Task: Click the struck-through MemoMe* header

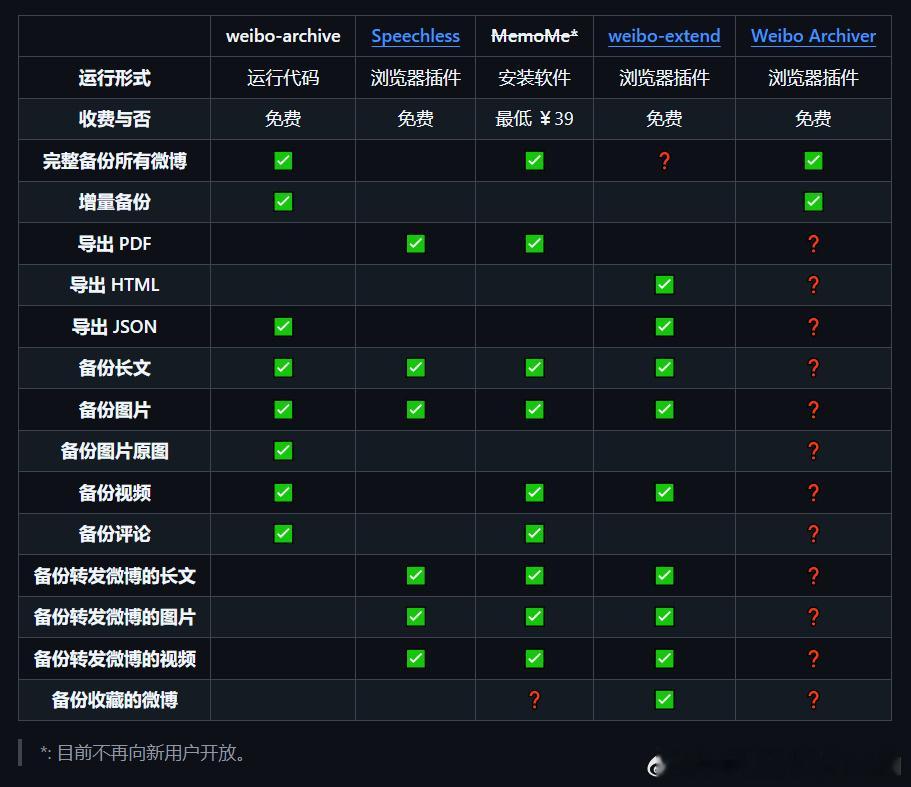Action: click(x=534, y=36)
